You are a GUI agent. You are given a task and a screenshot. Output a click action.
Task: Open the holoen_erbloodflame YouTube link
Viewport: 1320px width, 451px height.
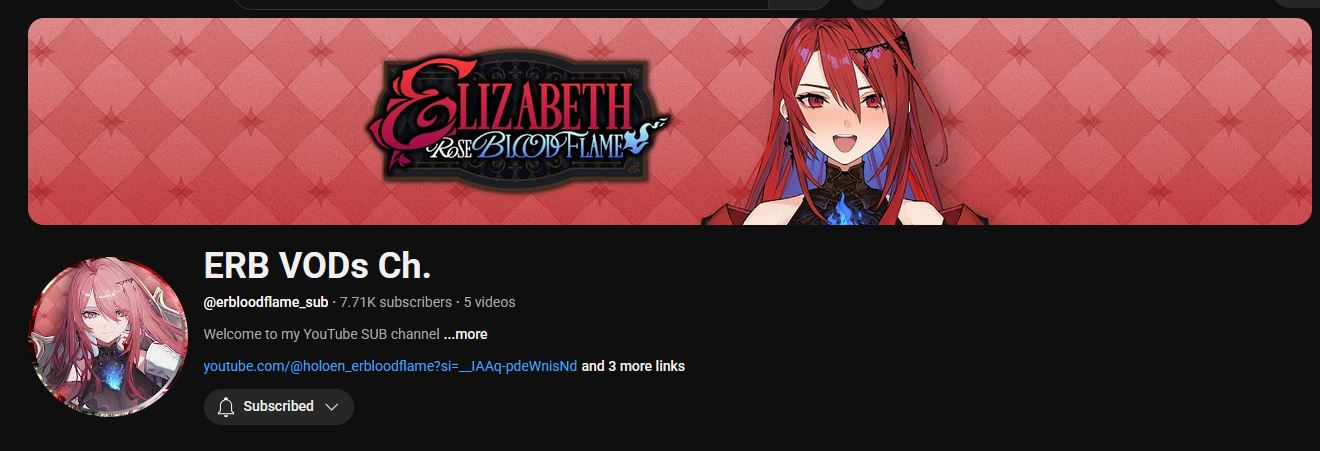[x=390, y=366]
